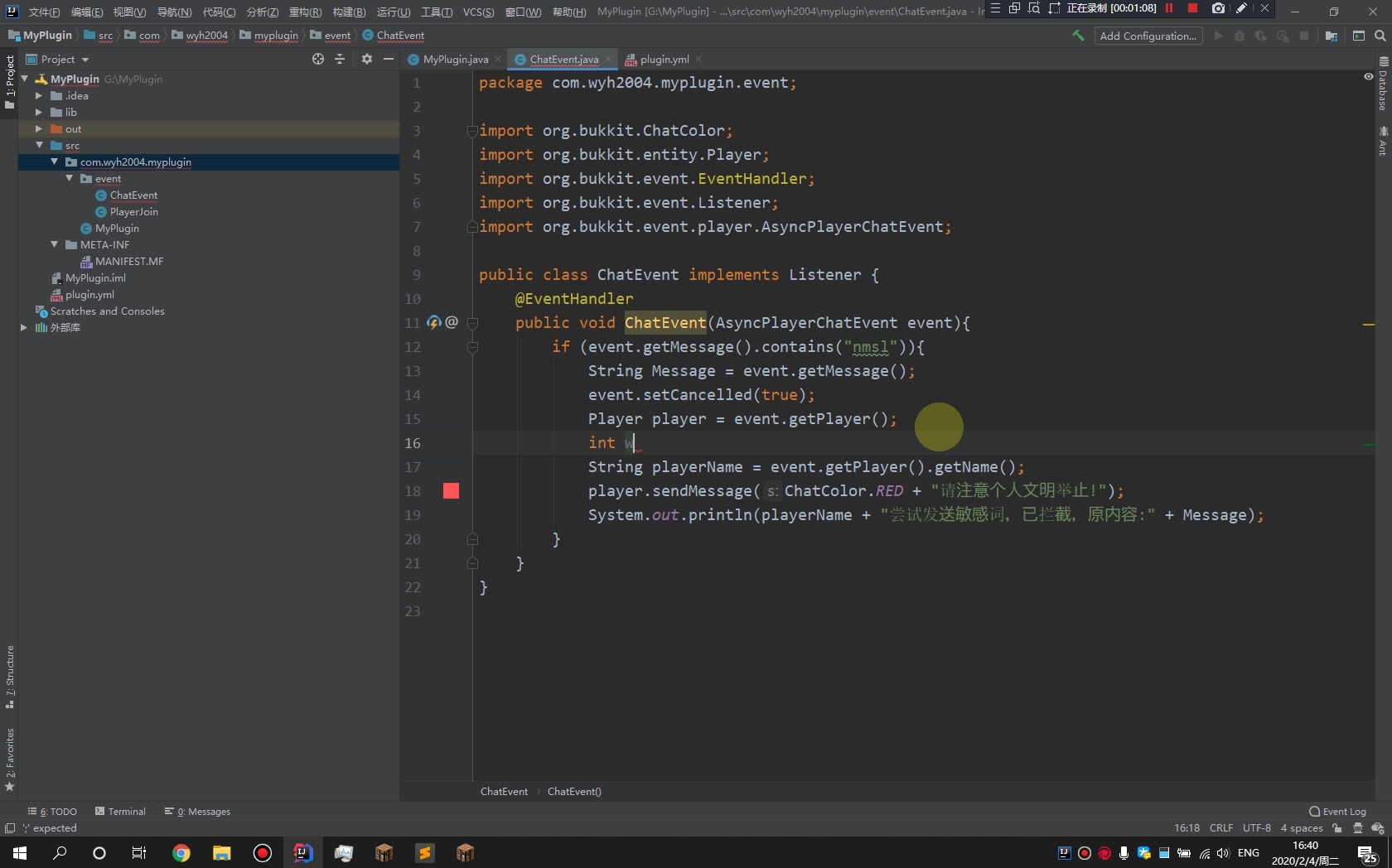Viewport: 1392px width, 868px height.
Task: Click the Add Configuration button
Action: [x=1148, y=36]
